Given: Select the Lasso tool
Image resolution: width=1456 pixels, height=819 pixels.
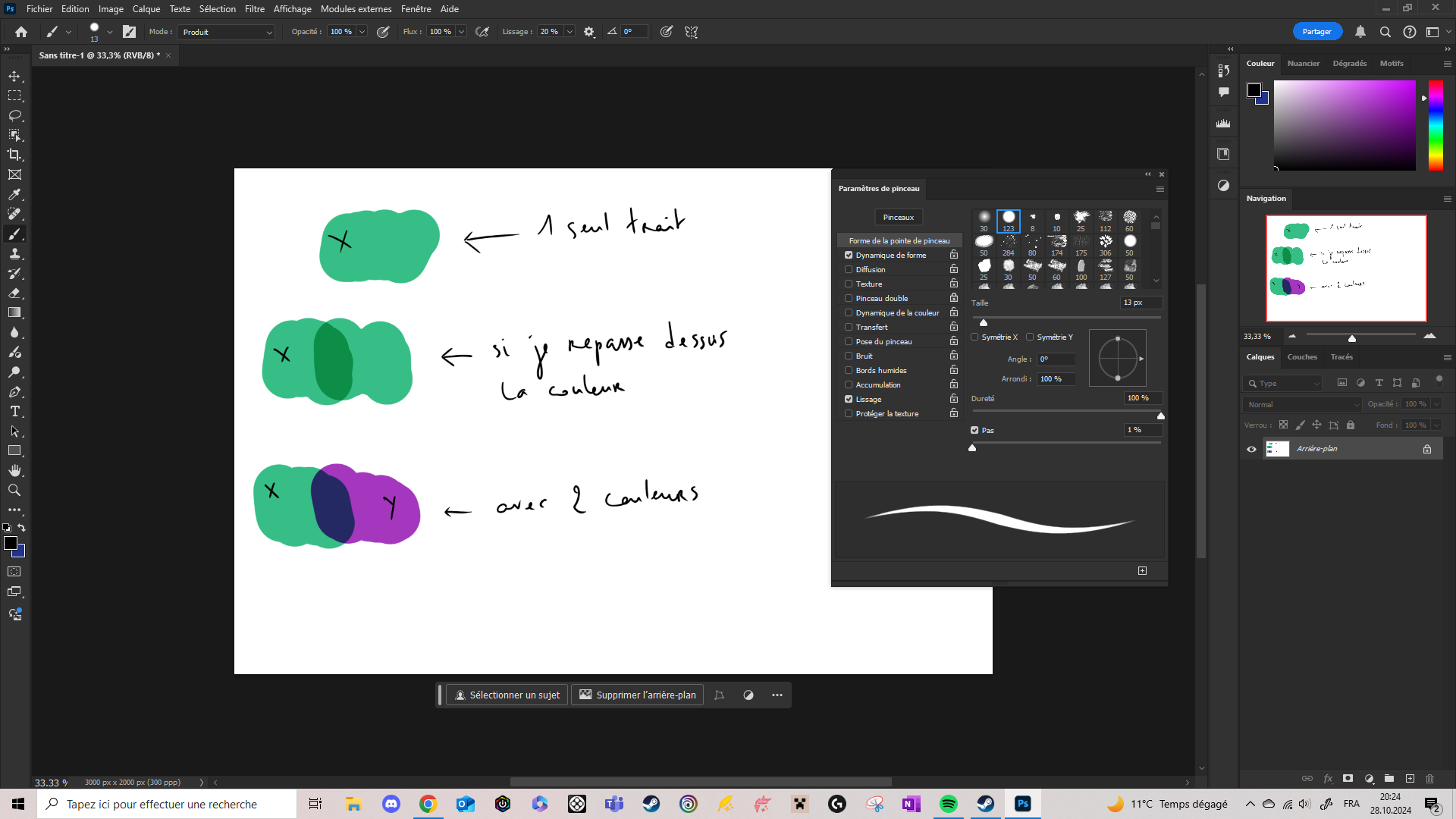Looking at the screenshot, I should pyautogui.click(x=14, y=116).
